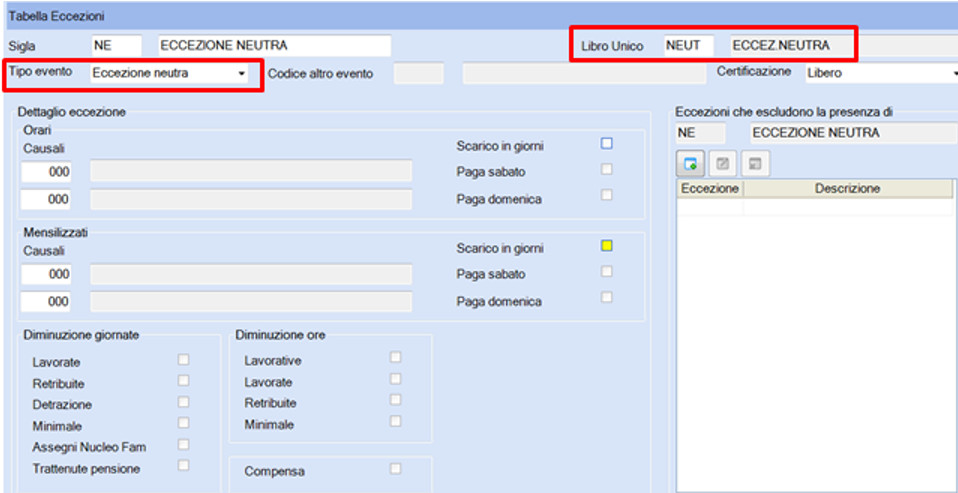Click the empty first row of exclusions table
Viewport: 958px width, 493px height.
click(x=815, y=207)
